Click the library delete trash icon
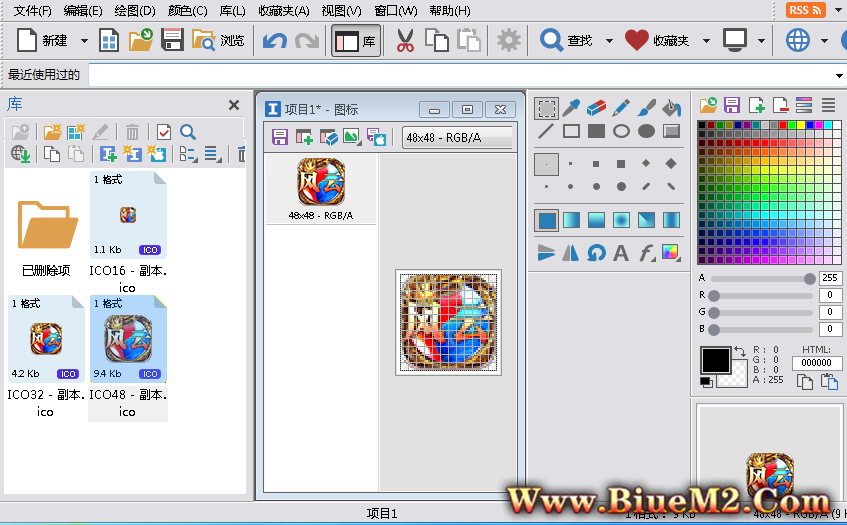This screenshot has width=847, height=525. (132, 132)
